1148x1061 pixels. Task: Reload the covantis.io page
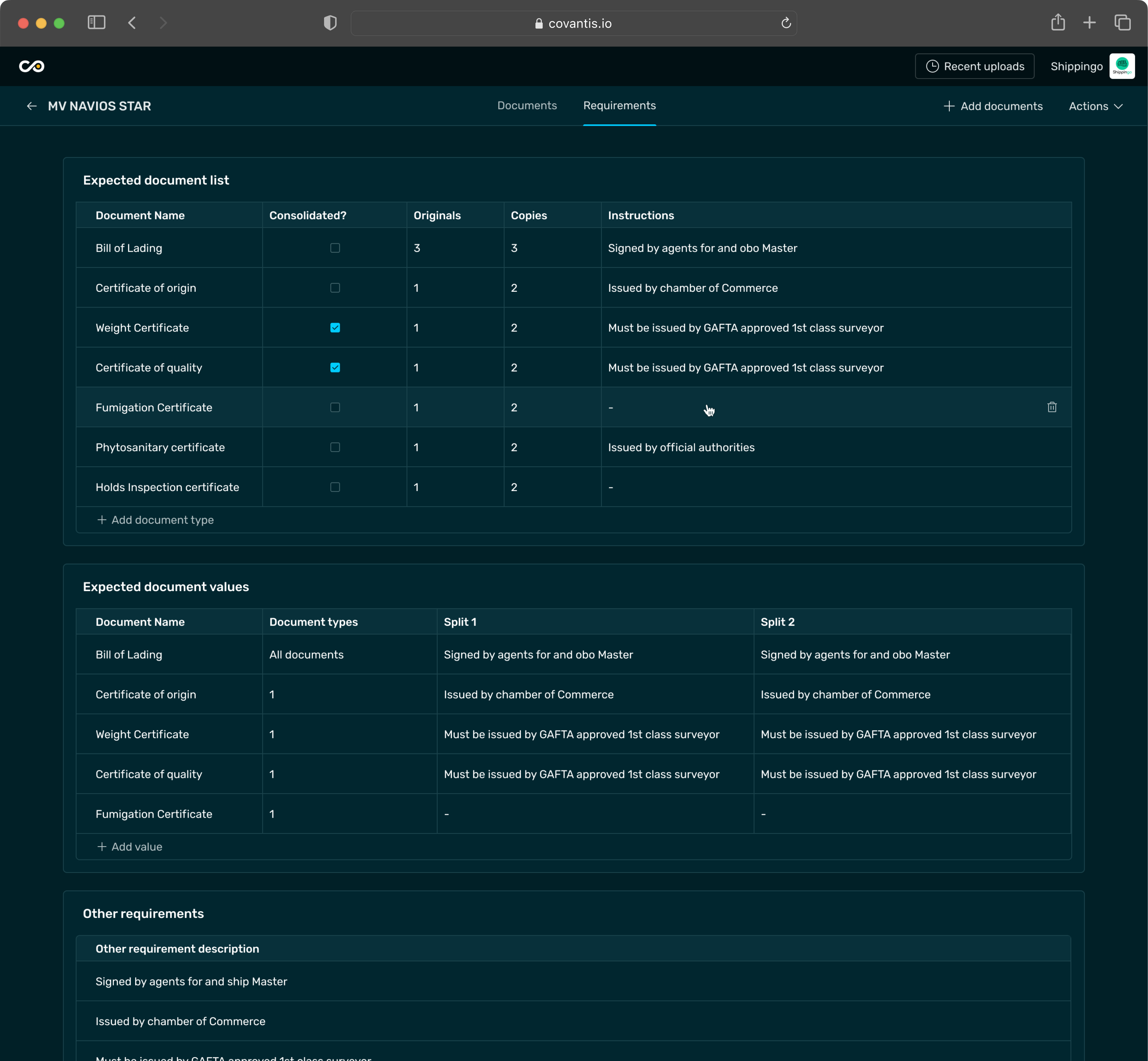click(786, 23)
